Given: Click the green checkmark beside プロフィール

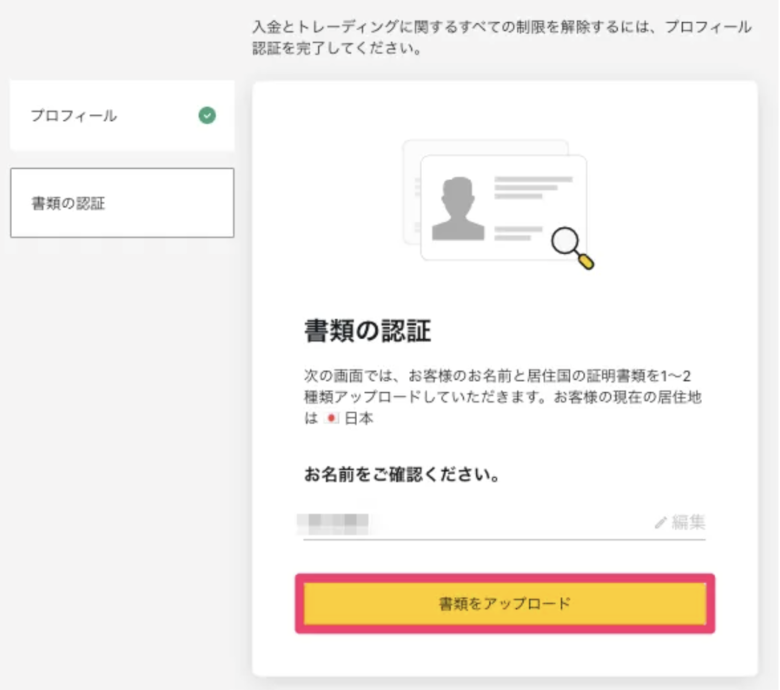Looking at the screenshot, I should coord(207,115).
